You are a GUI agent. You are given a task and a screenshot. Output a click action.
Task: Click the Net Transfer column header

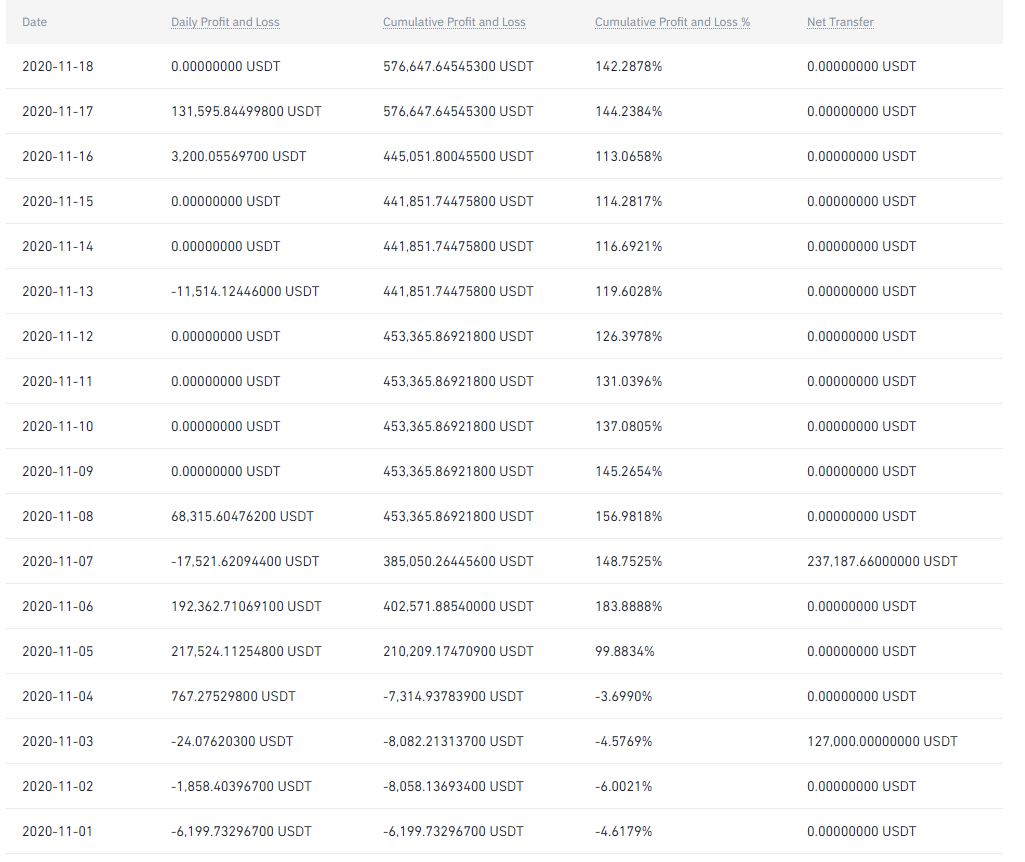tap(840, 22)
